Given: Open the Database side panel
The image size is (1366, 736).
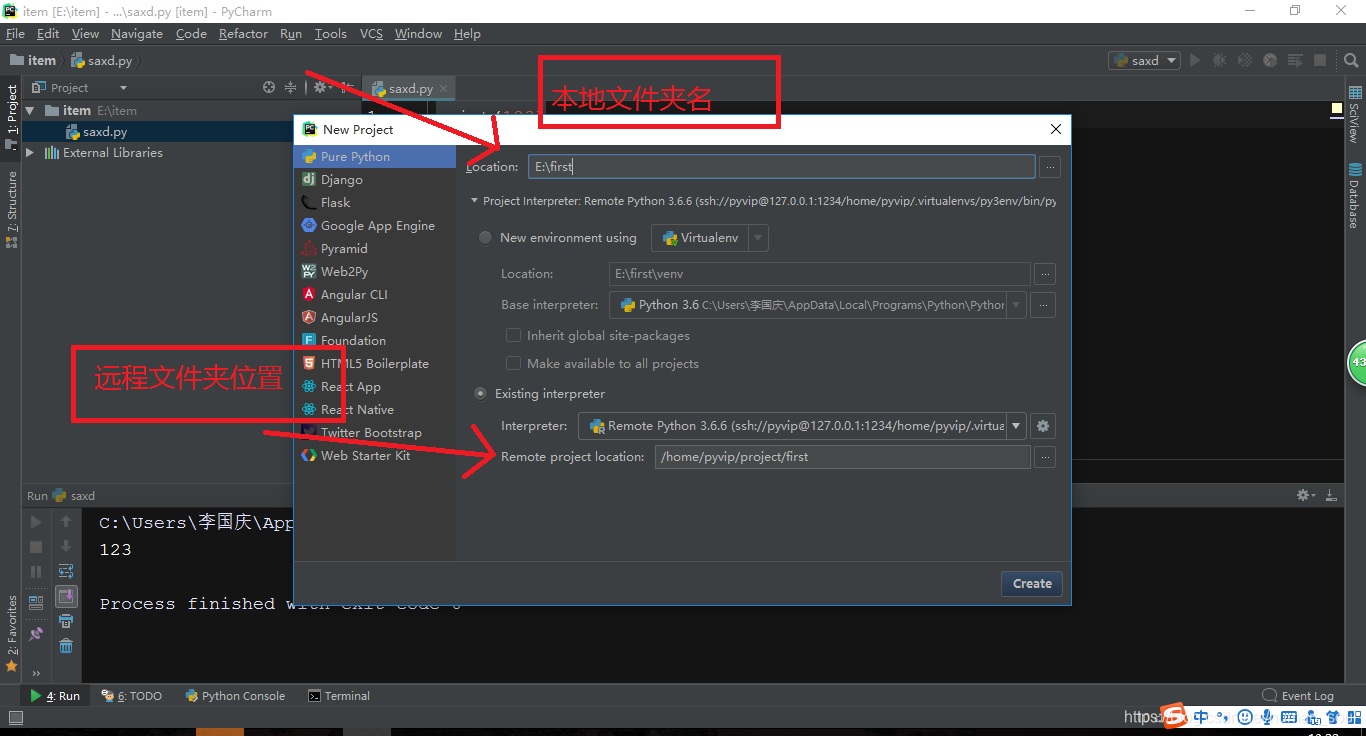Looking at the screenshot, I should tap(1355, 195).
